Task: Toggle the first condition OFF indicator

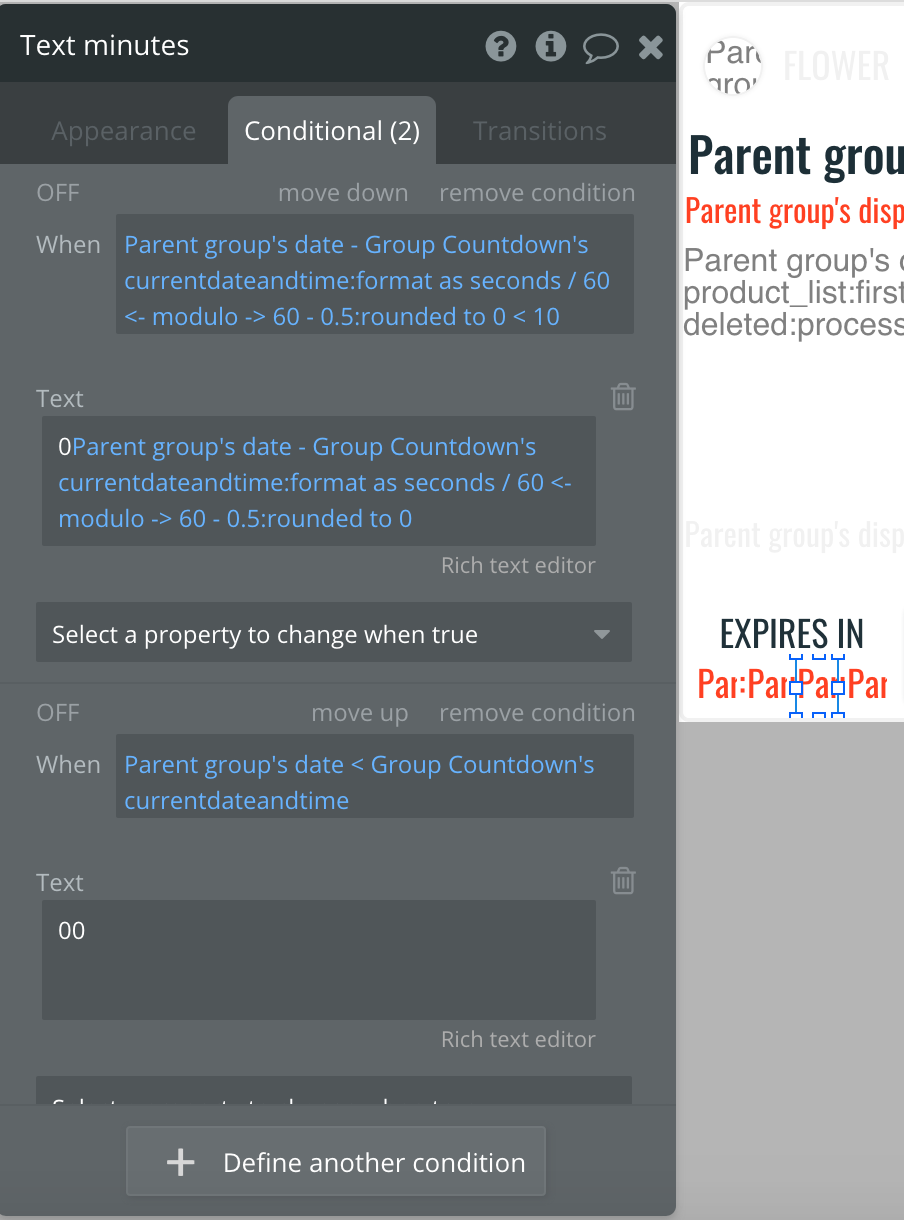Action: pos(58,193)
